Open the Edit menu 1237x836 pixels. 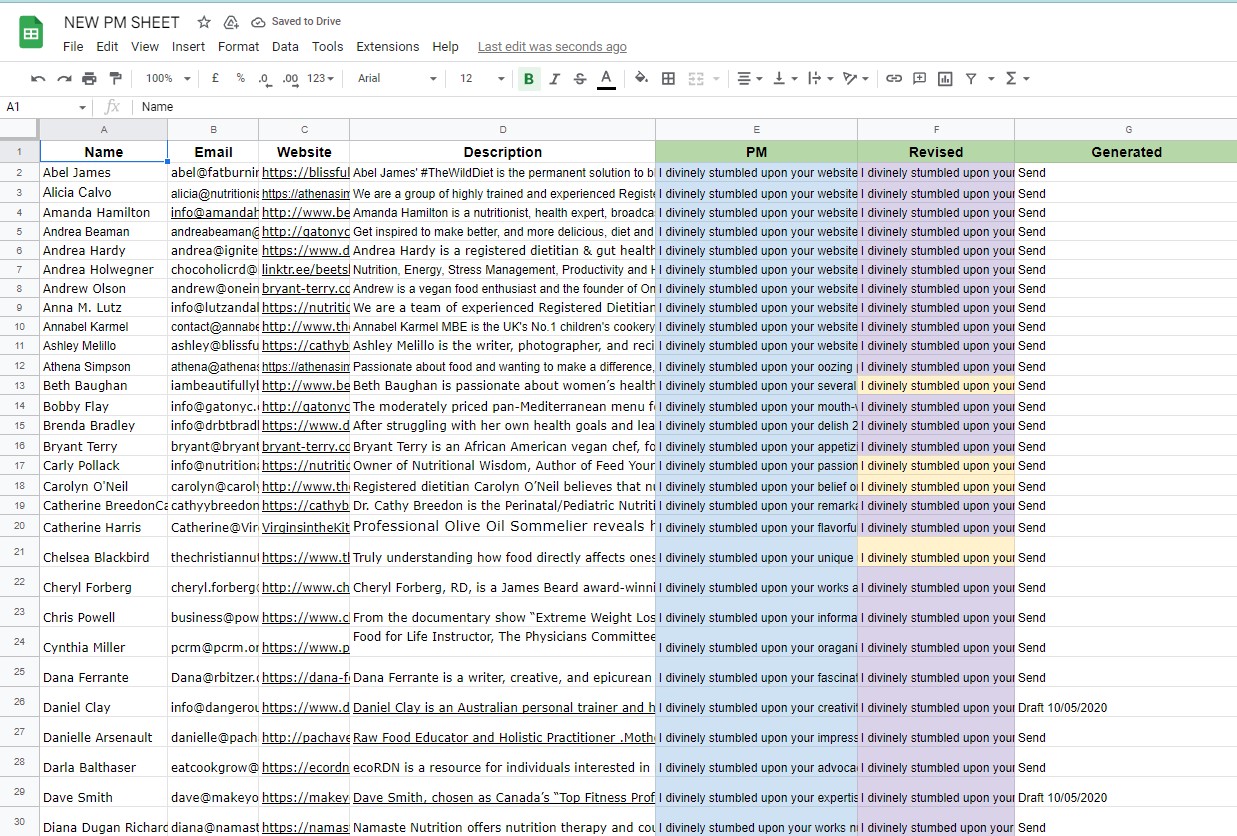click(x=107, y=46)
